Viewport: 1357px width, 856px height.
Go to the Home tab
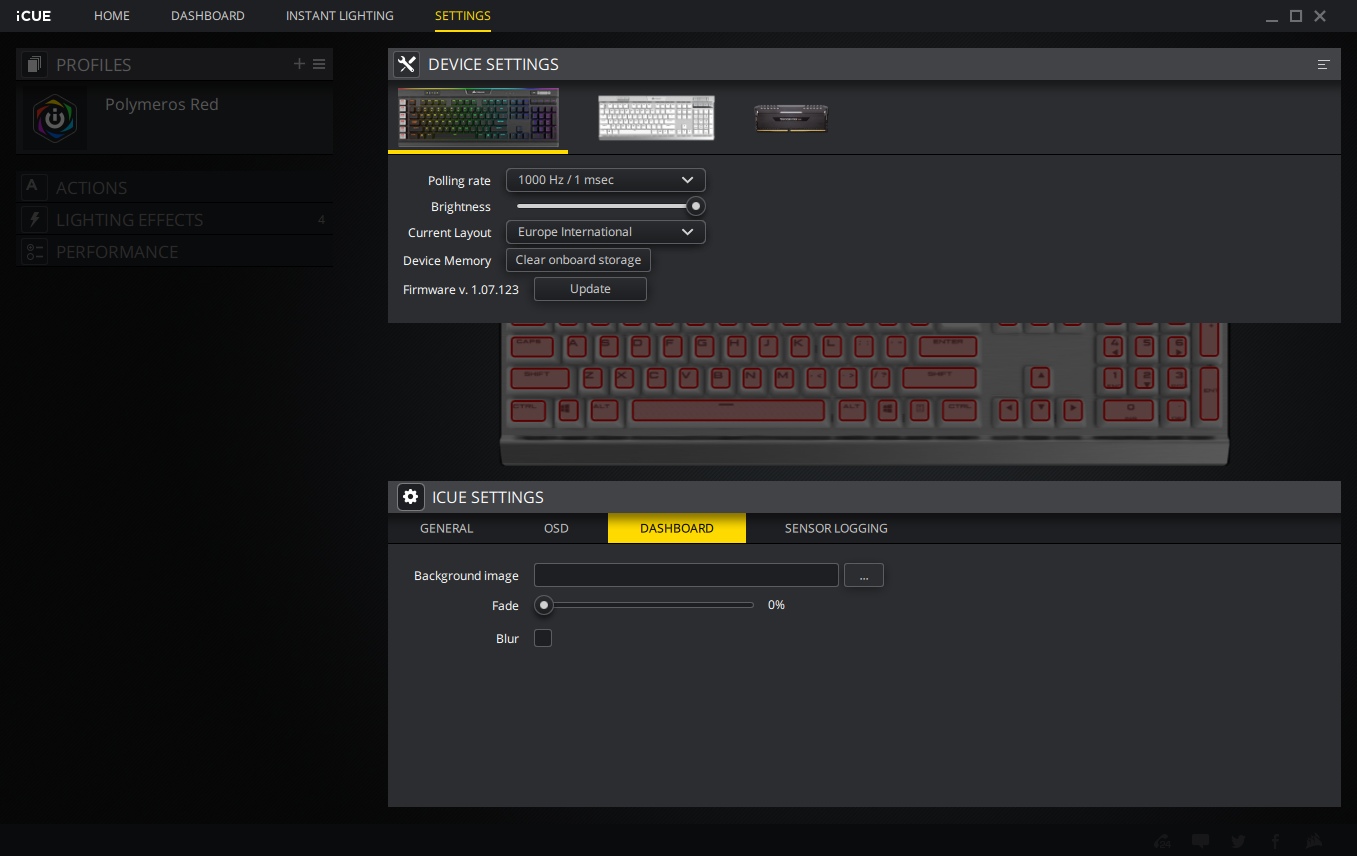pos(112,16)
